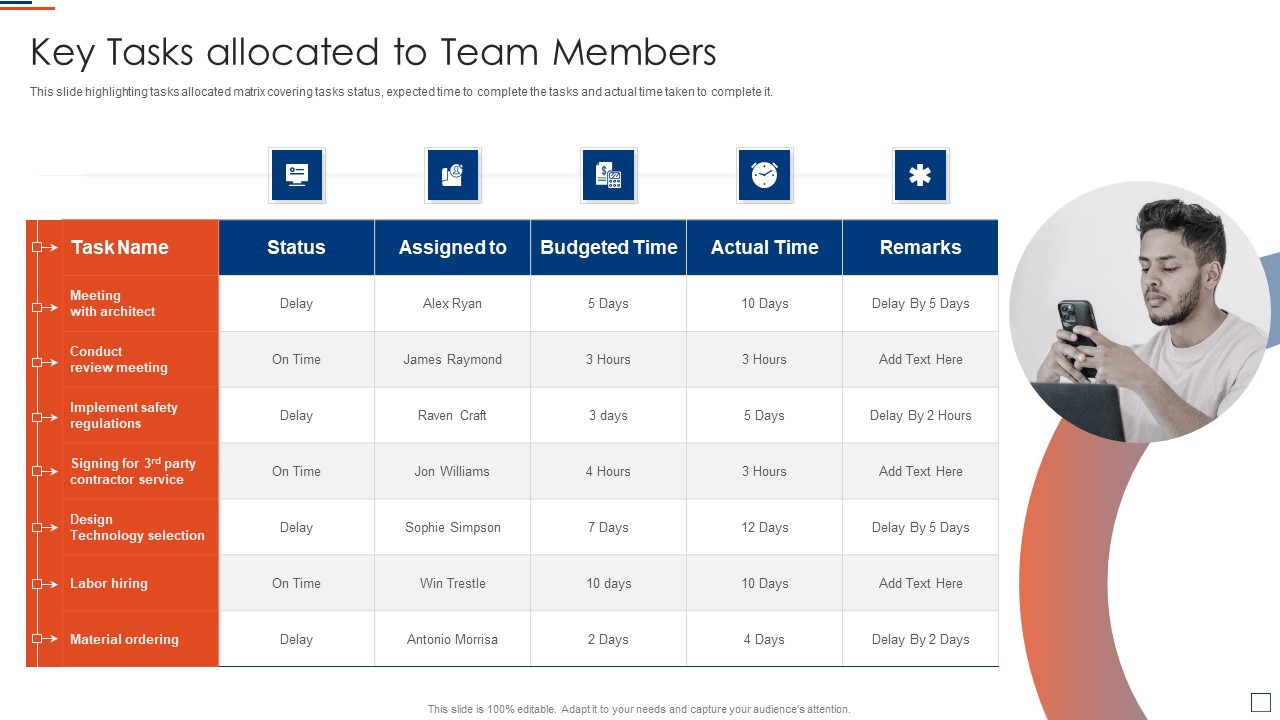Click the arrow marker beside Material ordering
Viewport: 1280px width, 720px height.
(44, 638)
